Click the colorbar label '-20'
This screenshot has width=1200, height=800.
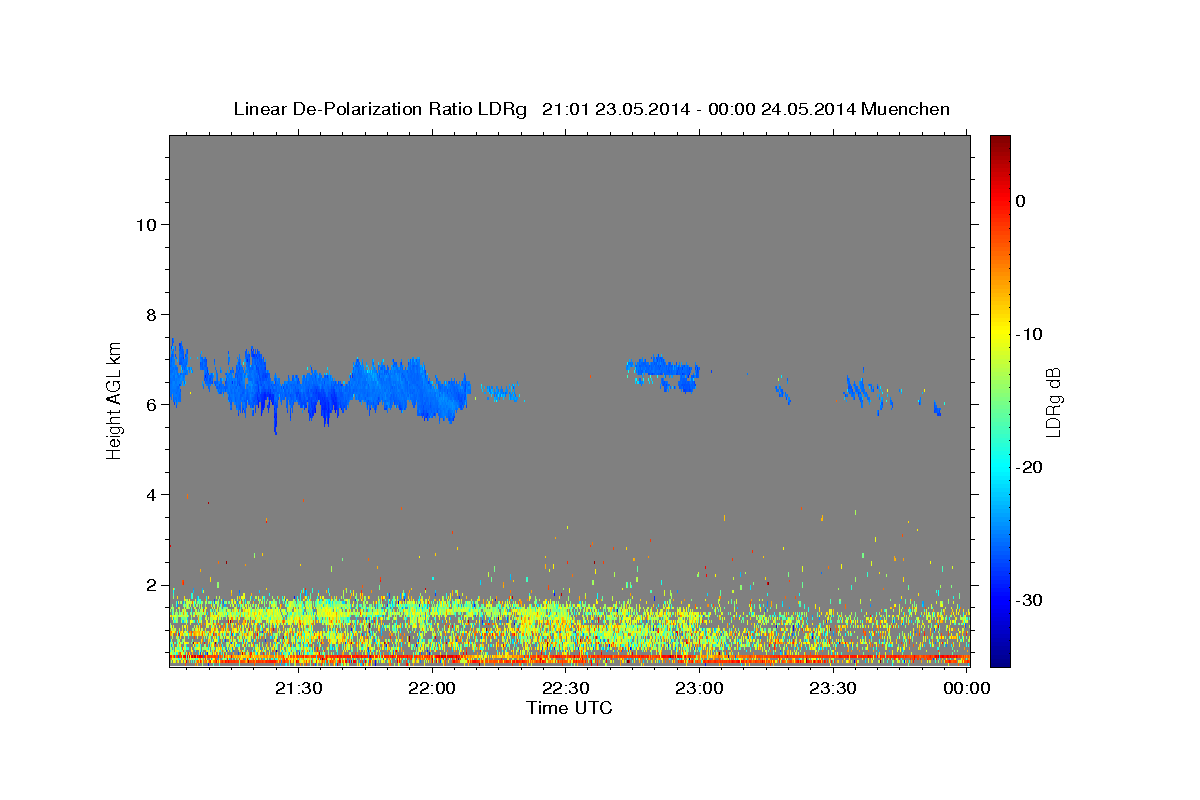1031,467
